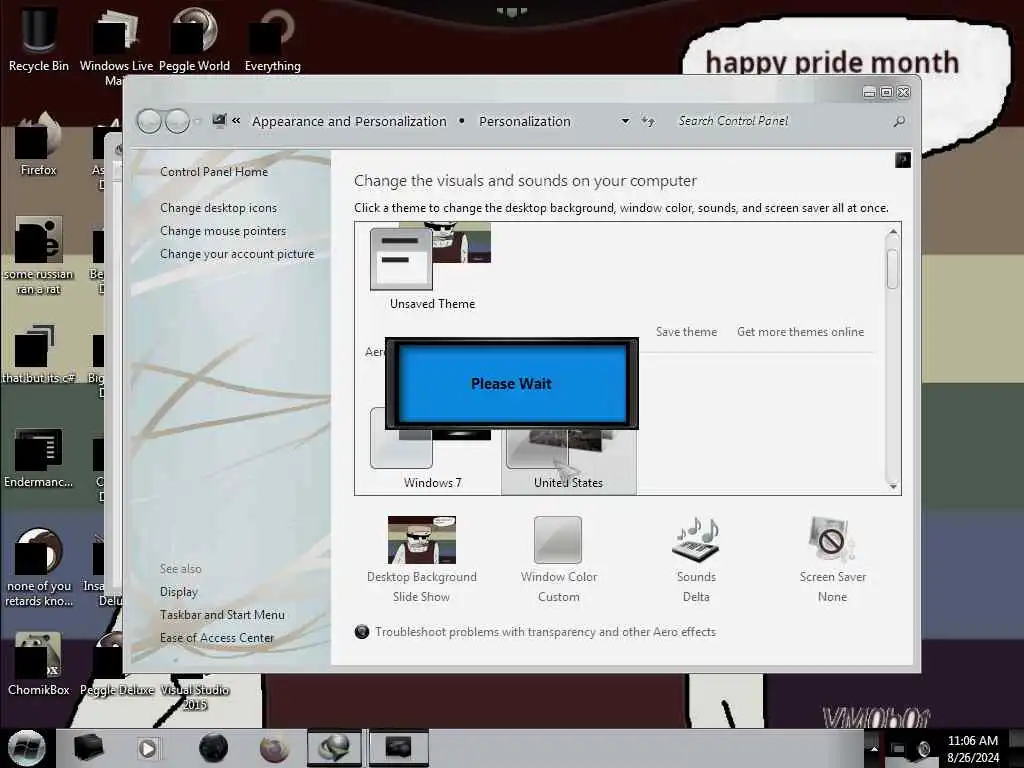Launch Firefox from the desktop
1024x768 pixels.
point(38,145)
